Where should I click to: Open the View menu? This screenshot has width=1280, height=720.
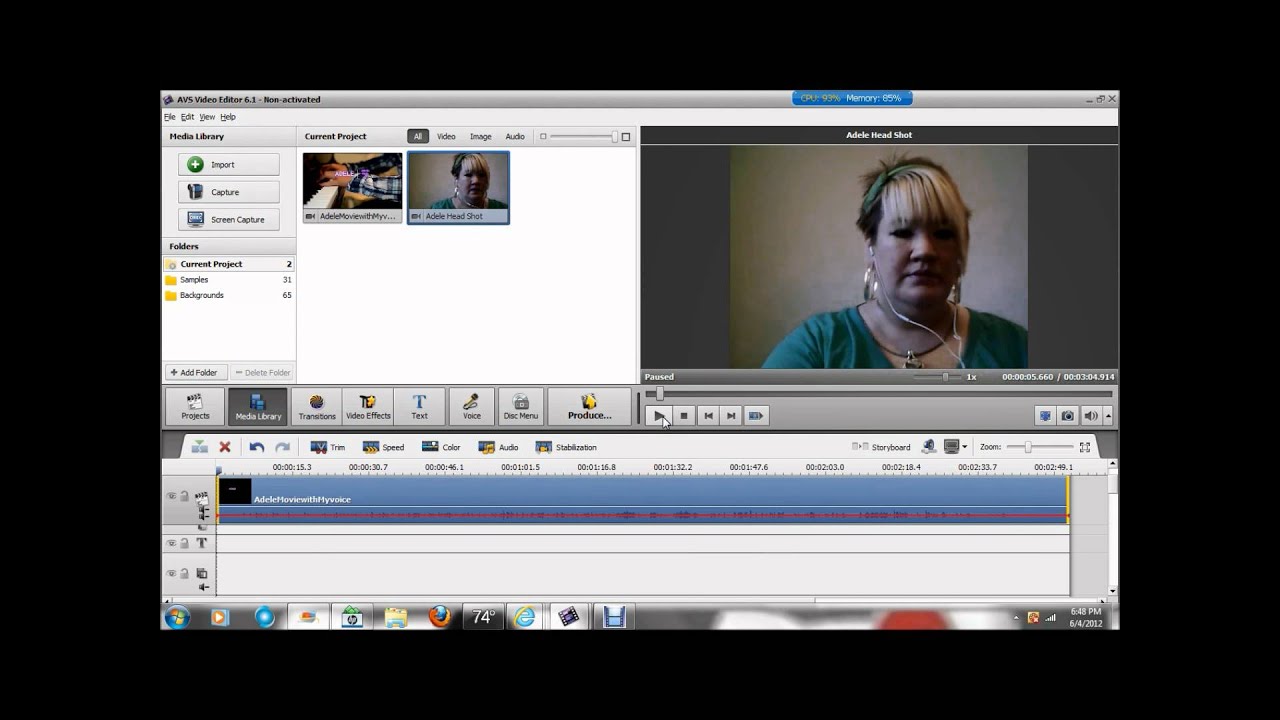tap(207, 117)
